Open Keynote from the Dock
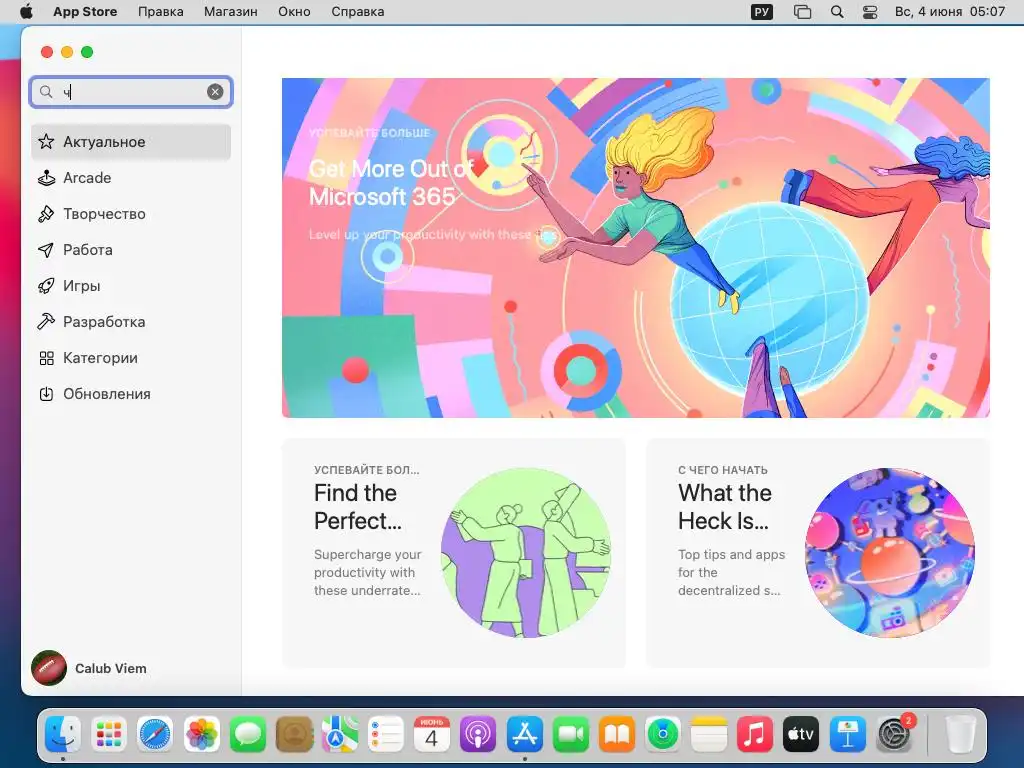Image resolution: width=1024 pixels, height=768 pixels. coord(848,735)
